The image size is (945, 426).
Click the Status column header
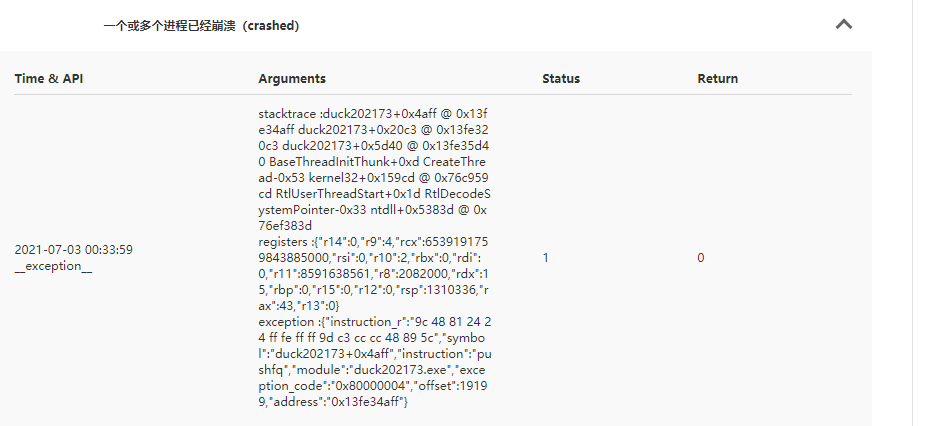[561, 79]
